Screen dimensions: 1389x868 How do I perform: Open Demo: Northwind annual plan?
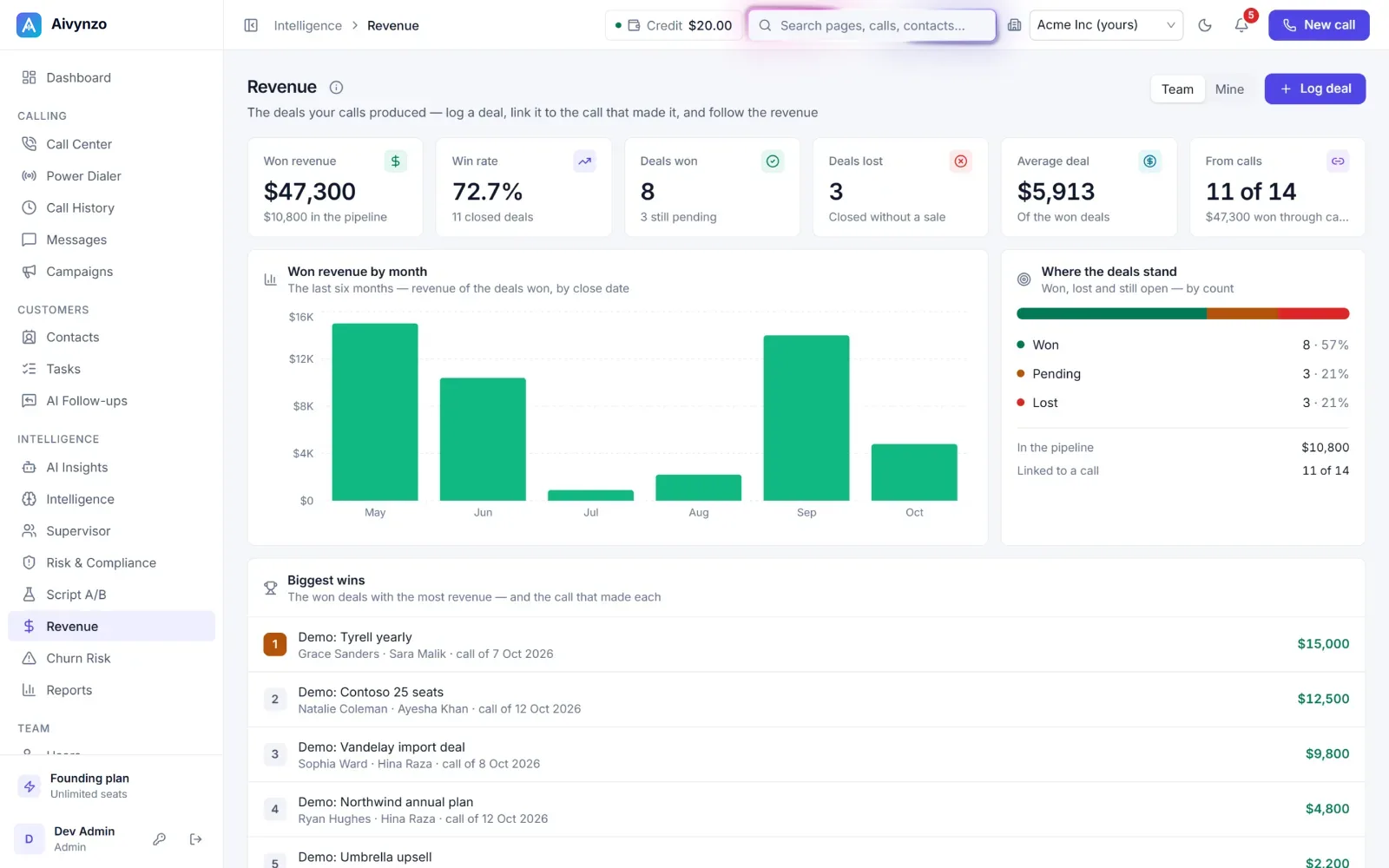806,809
